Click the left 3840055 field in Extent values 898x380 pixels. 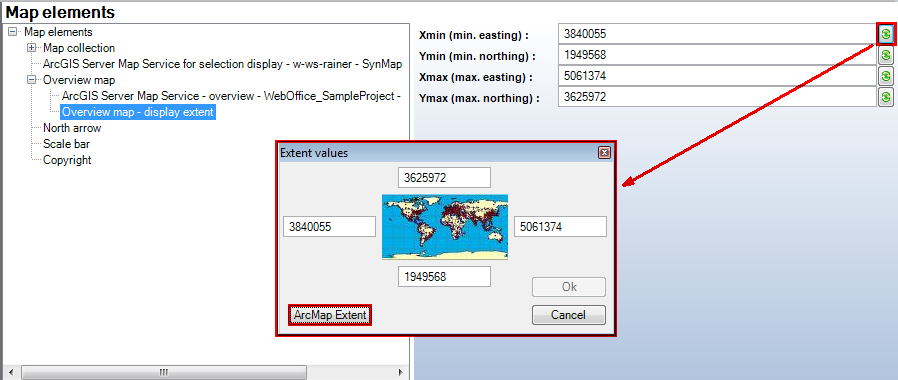(329, 227)
